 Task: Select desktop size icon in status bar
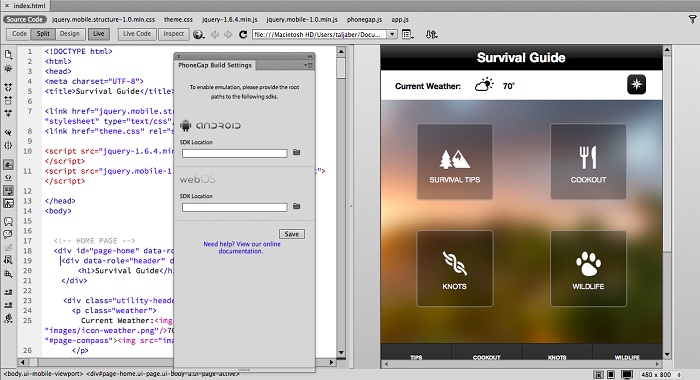(x=627, y=375)
